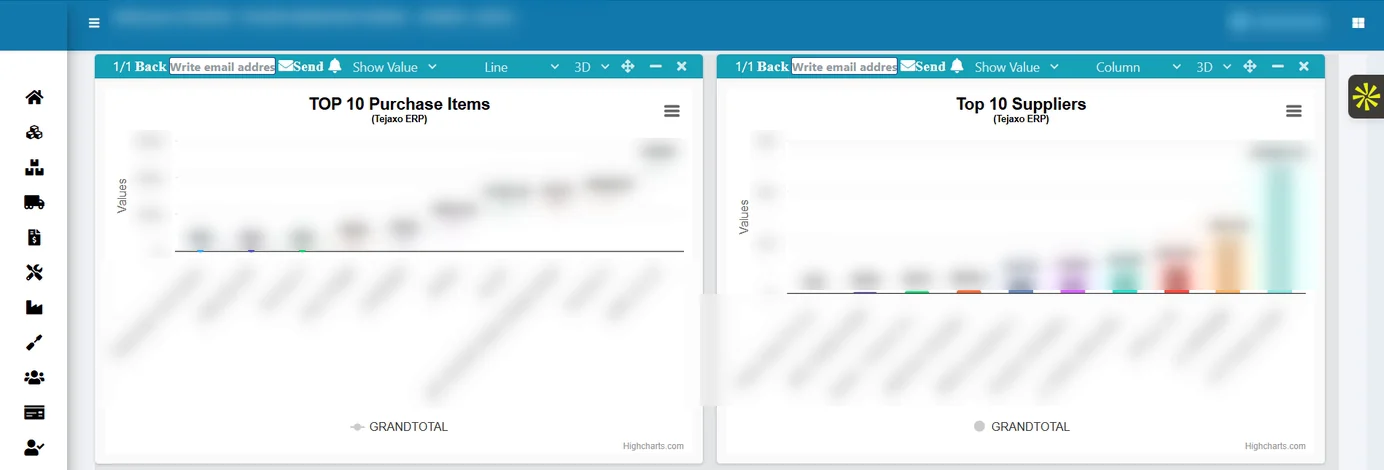The width and height of the screenshot is (1384, 470).
Task: Open Highcharts context menu in Purchase Items chart
Action: (672, 111)
